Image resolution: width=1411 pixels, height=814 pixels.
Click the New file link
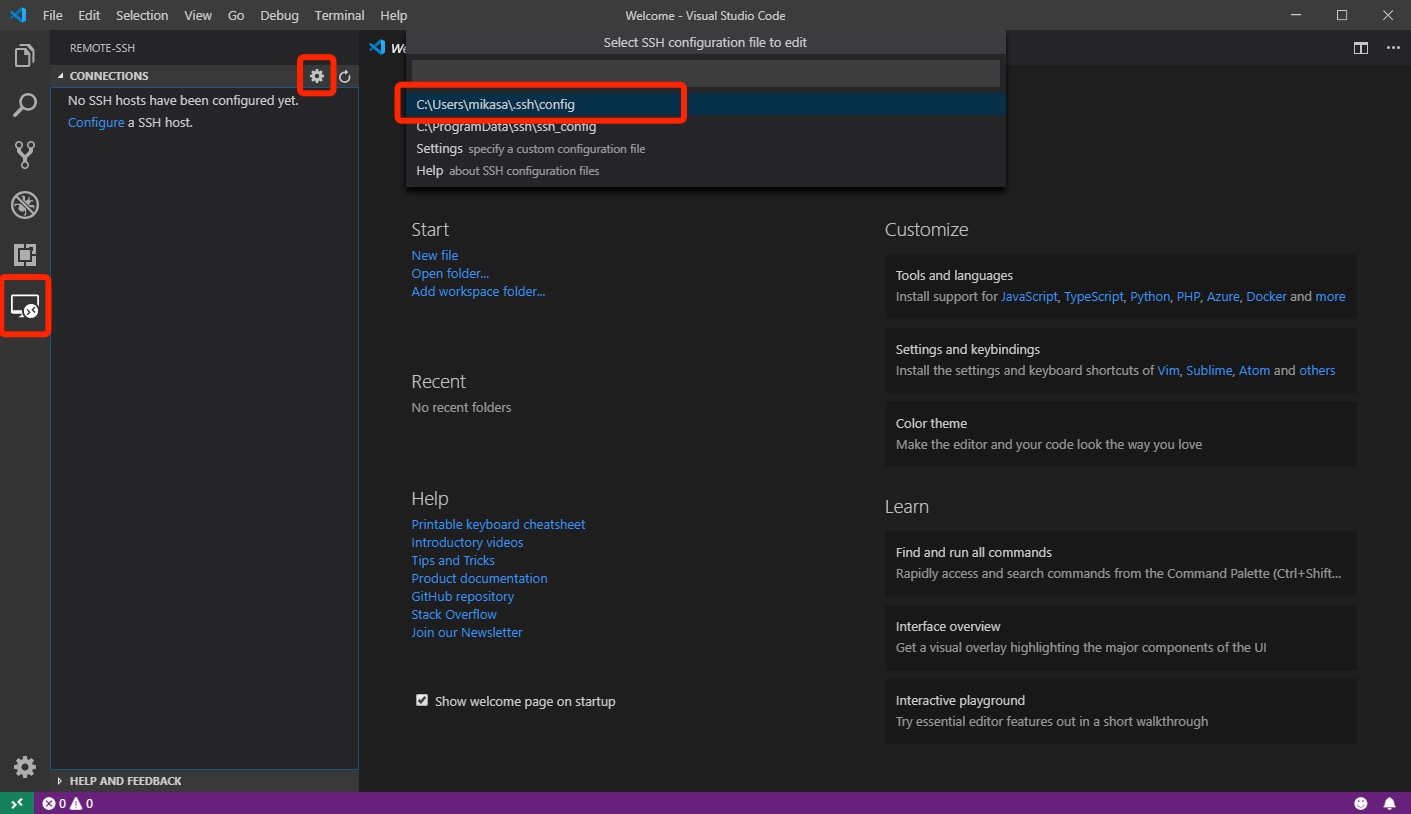point(435,256)
